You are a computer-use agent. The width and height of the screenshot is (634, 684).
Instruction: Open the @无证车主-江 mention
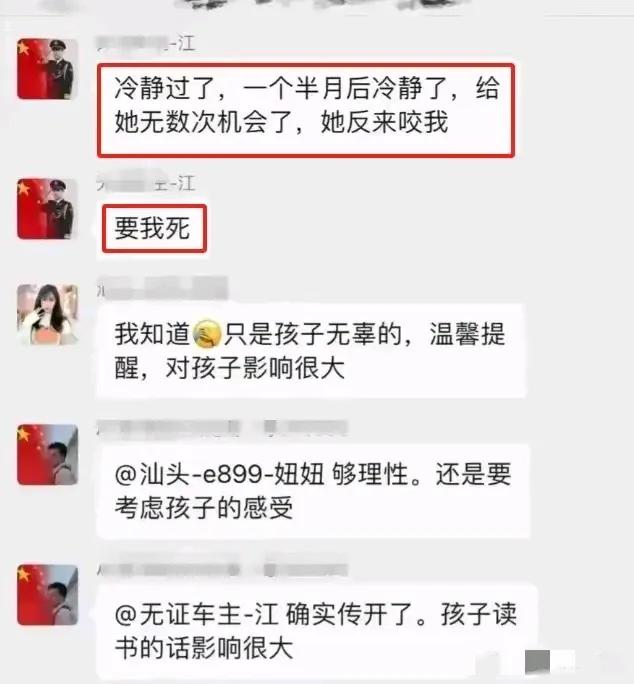pos(197,615)
